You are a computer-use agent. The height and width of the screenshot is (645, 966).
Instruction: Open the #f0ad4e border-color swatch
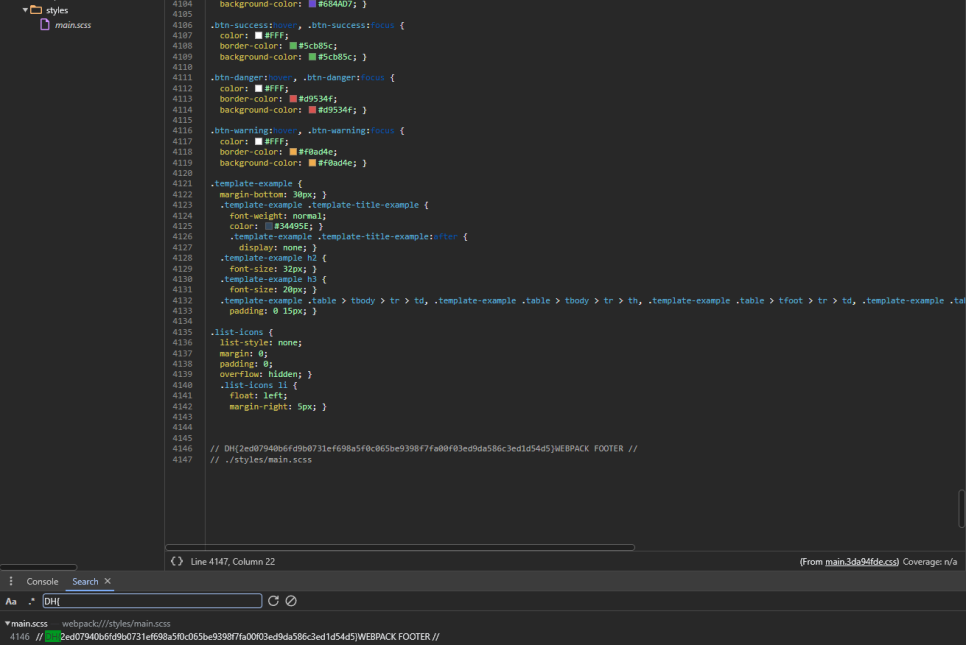(x=293, y=152)
